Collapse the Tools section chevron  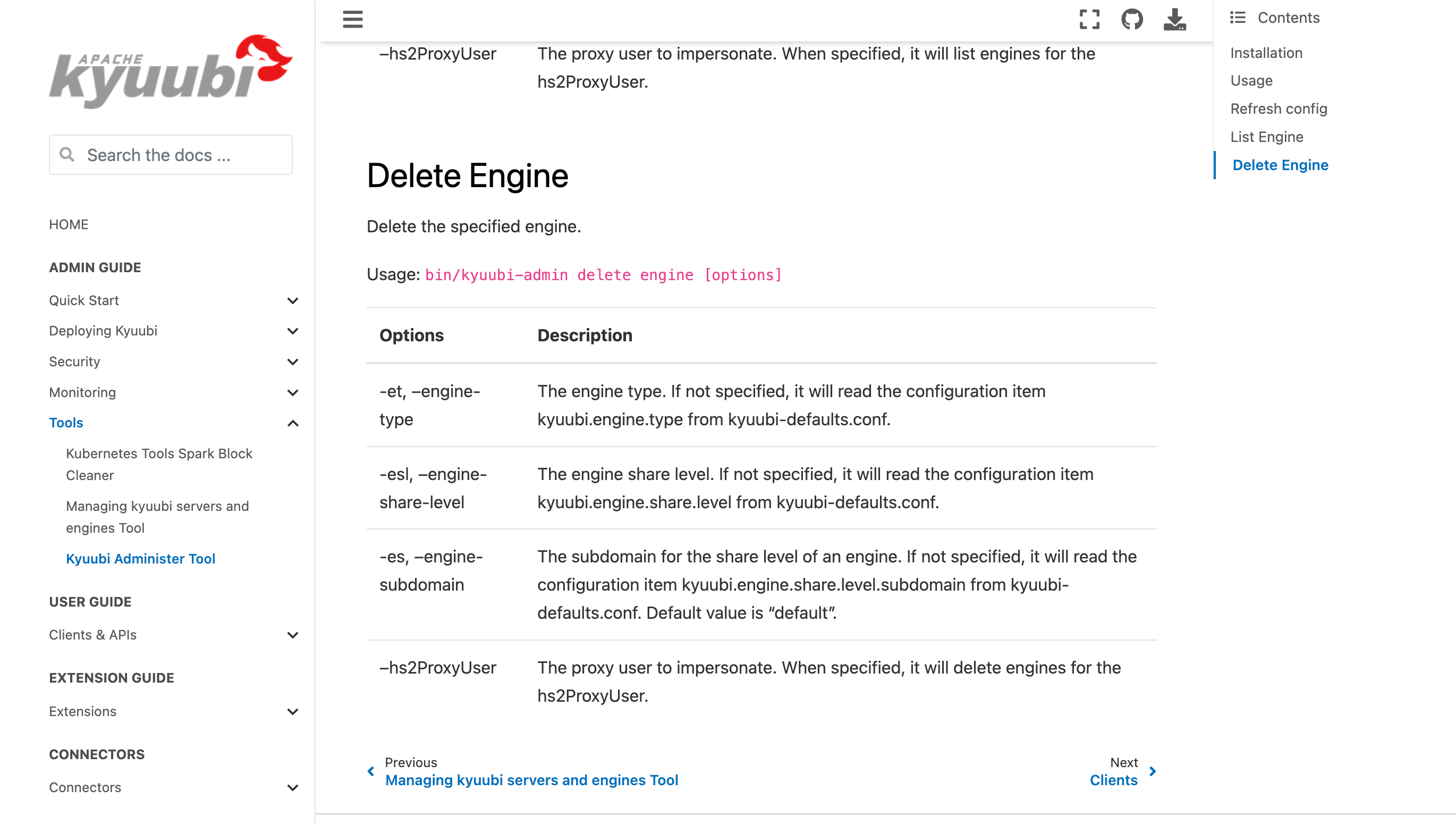click(292, 423)
